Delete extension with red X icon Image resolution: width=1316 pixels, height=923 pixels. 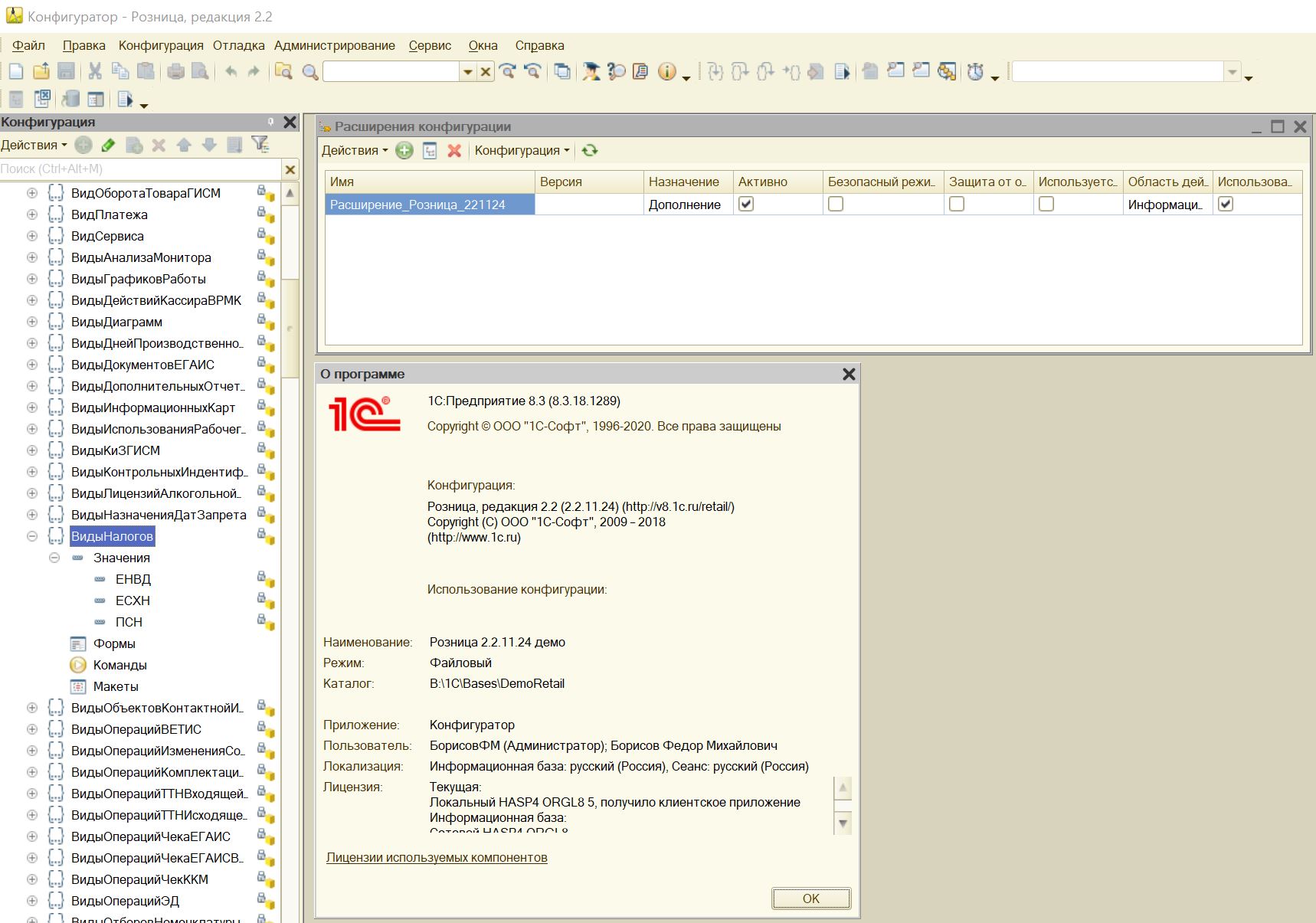(x=454, y=151)
